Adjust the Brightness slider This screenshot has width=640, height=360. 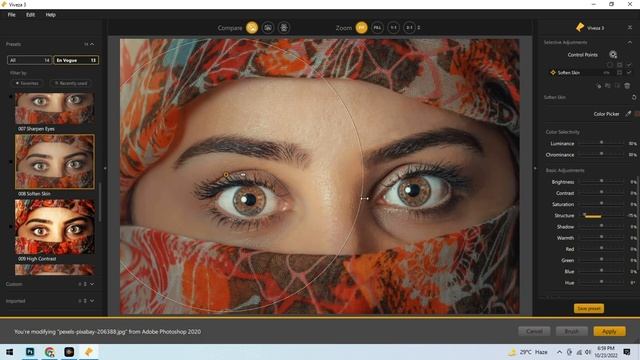point(601,182)
